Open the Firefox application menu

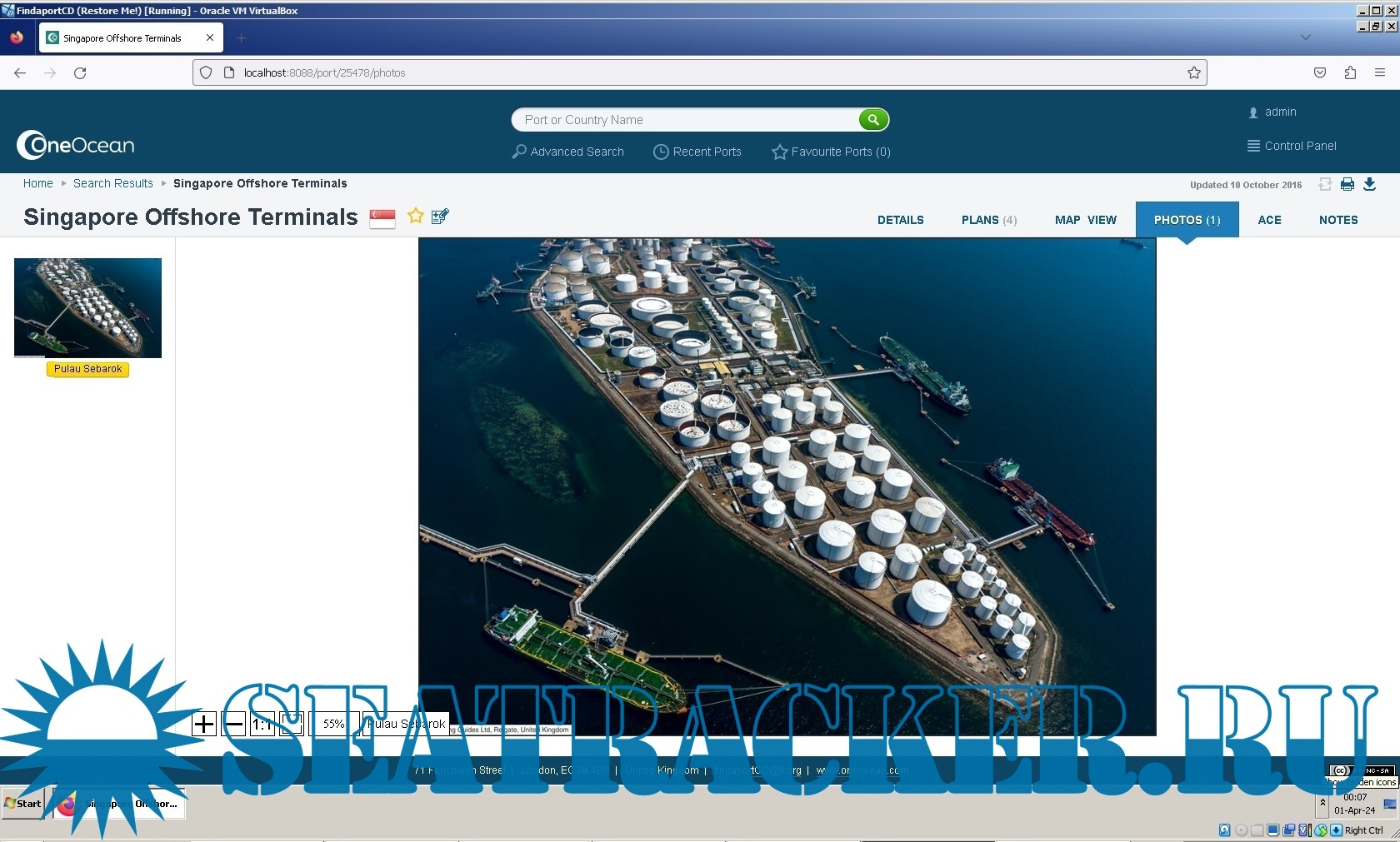[1380, 72]
